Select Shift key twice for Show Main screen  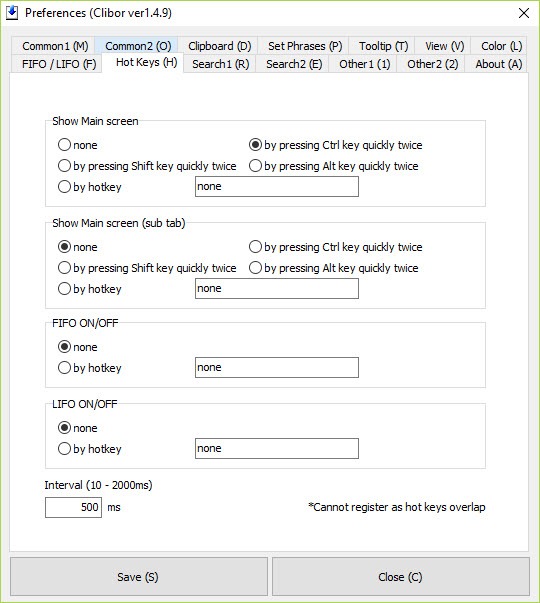coord(147,166)
